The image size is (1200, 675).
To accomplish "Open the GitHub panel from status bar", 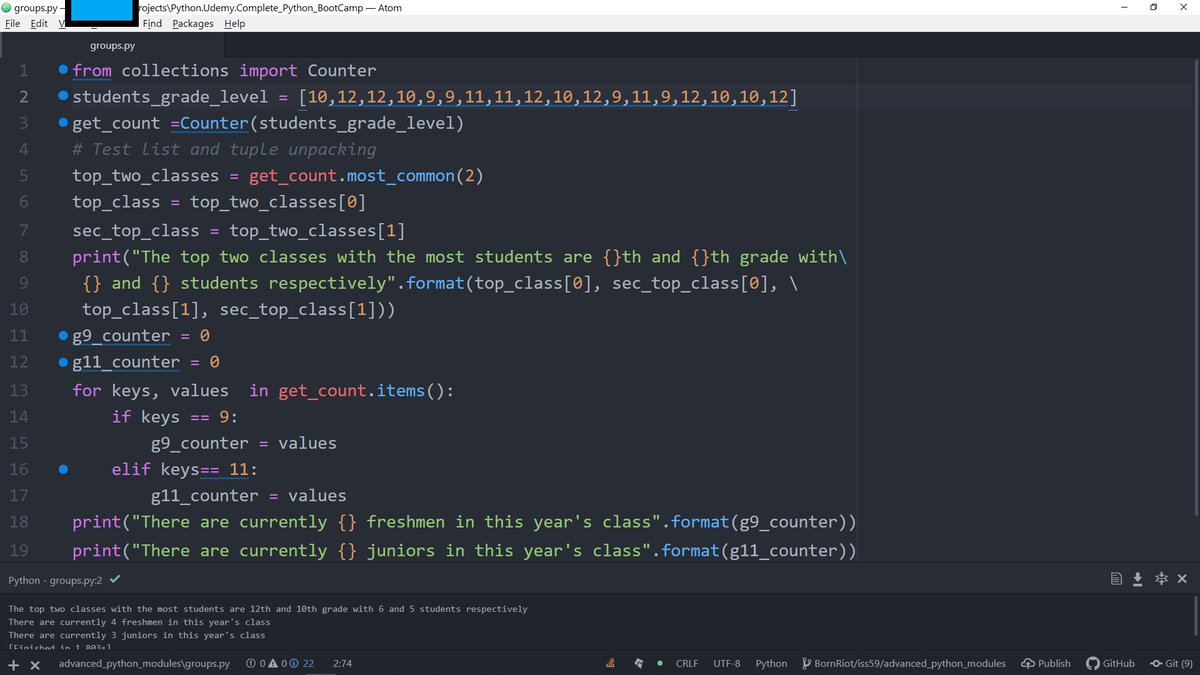I will pos(1110,664).
